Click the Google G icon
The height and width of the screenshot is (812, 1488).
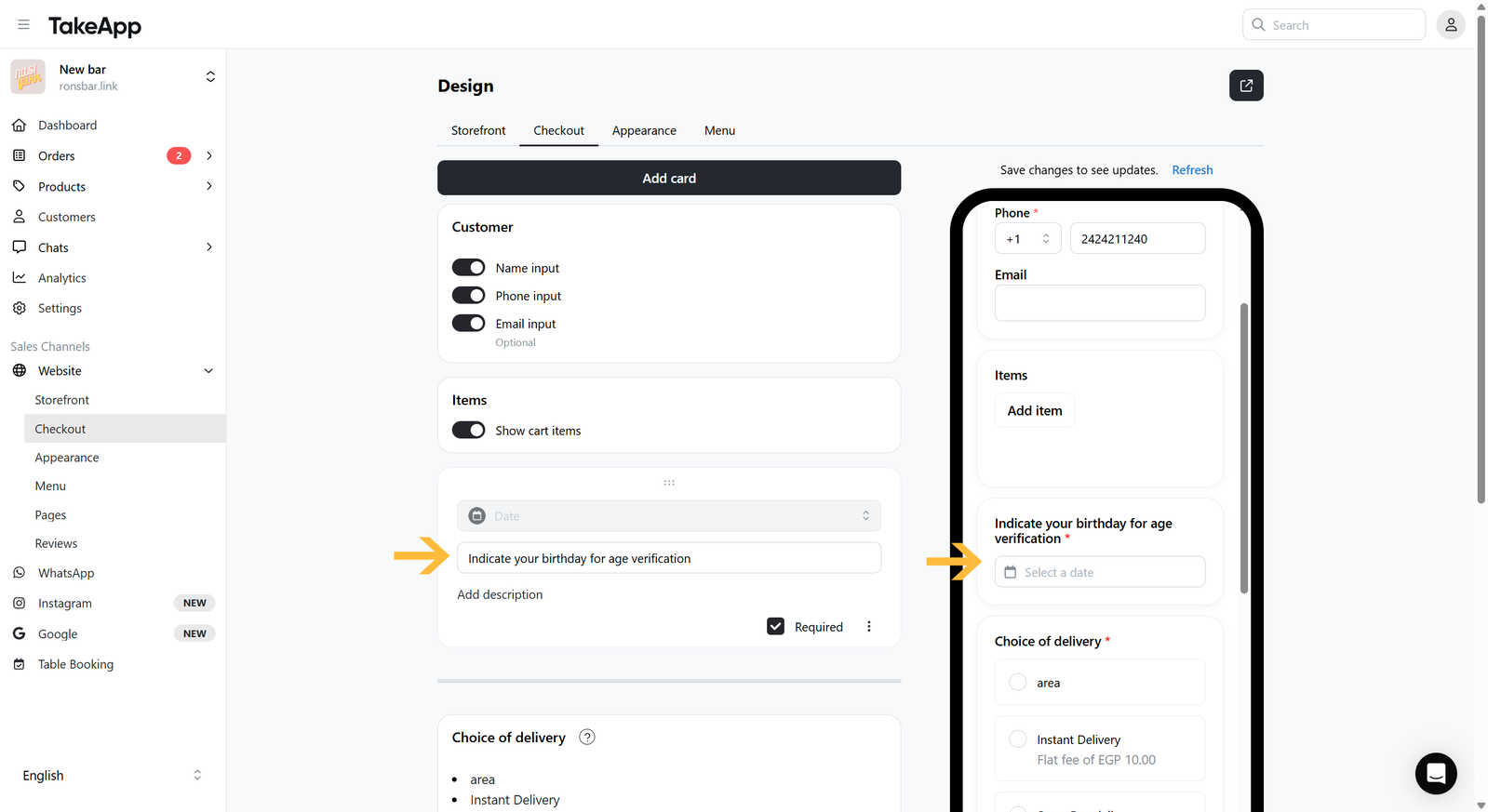(x=20, y=633)
